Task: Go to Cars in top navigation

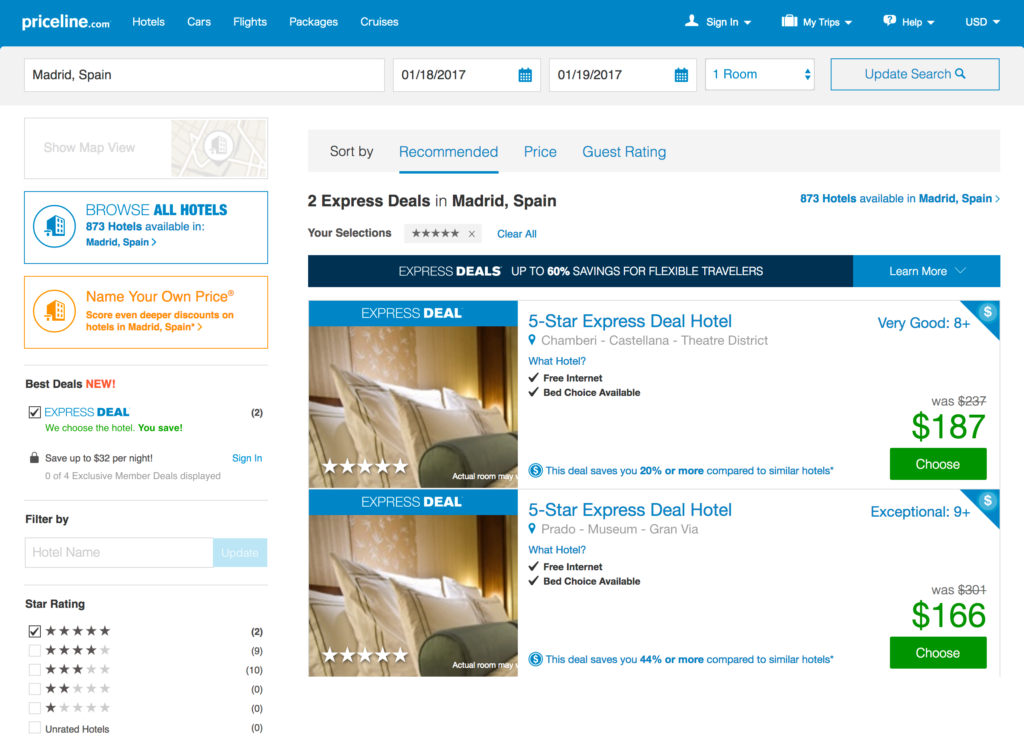Action: pyautogui.click(x=199, y=22)
